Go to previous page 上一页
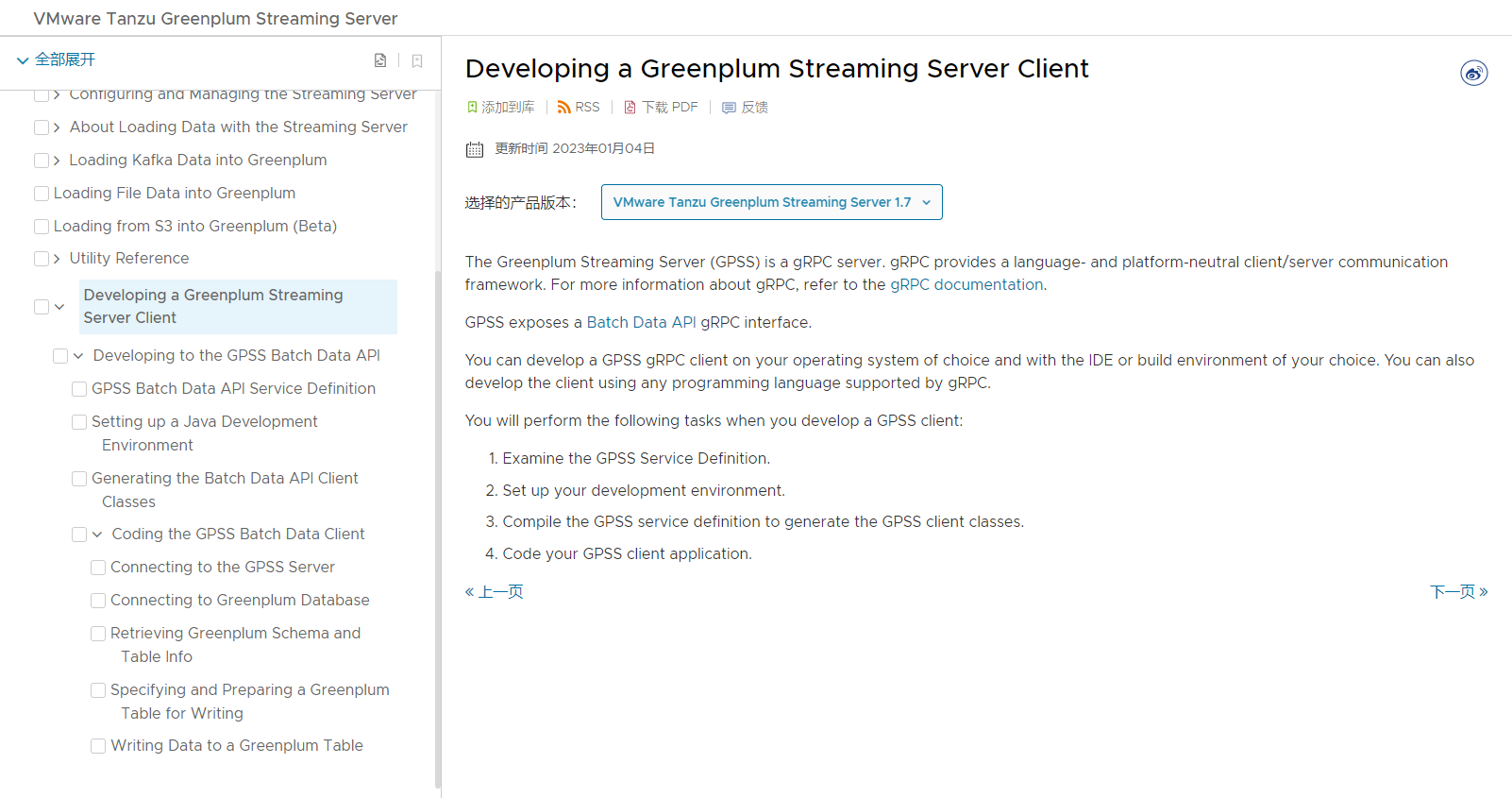Image resolution: width=1512 pixels, height=798 pixels. pyautogui.click(x=494, y=592)
